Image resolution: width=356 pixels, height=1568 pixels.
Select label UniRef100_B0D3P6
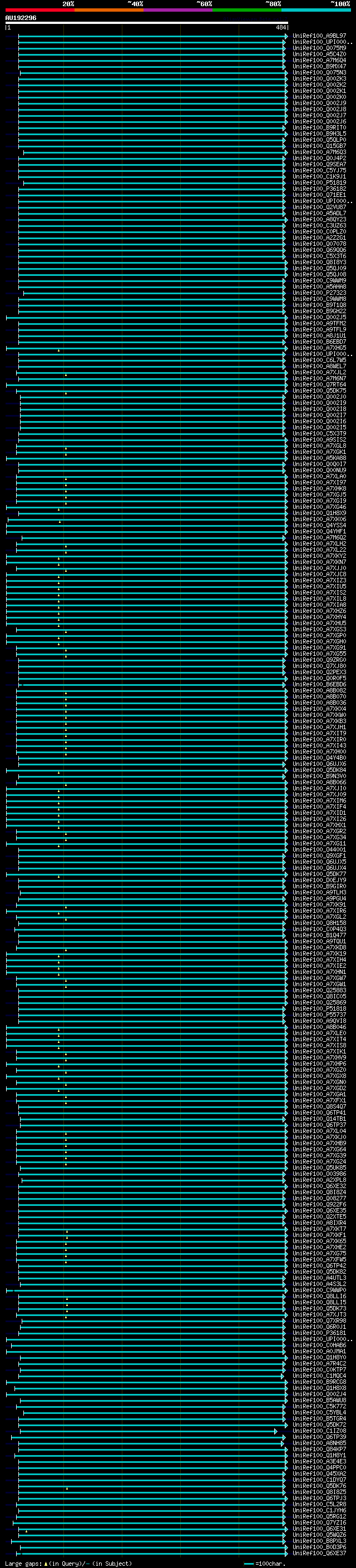tap(319, 1547)
